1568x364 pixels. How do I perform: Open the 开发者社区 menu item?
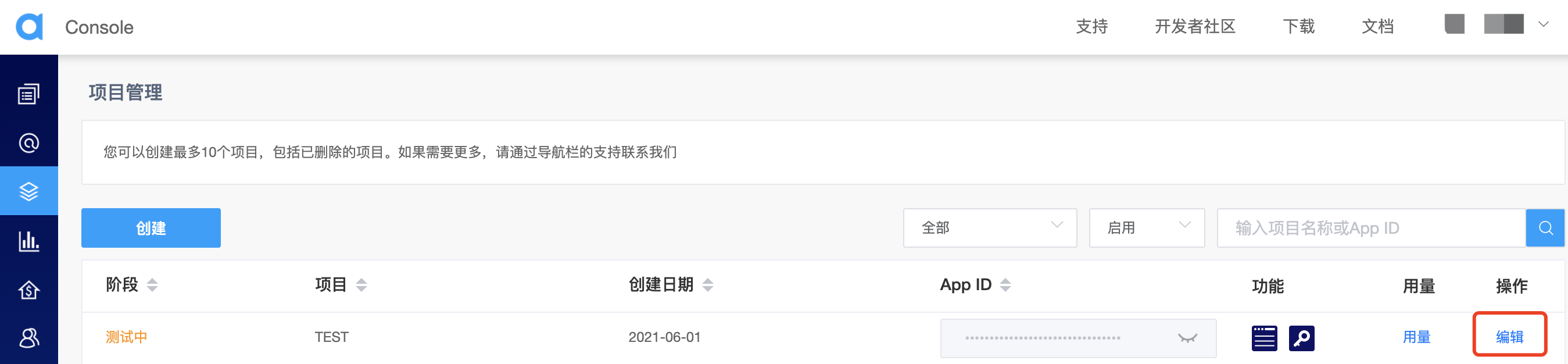(1195, 27)
